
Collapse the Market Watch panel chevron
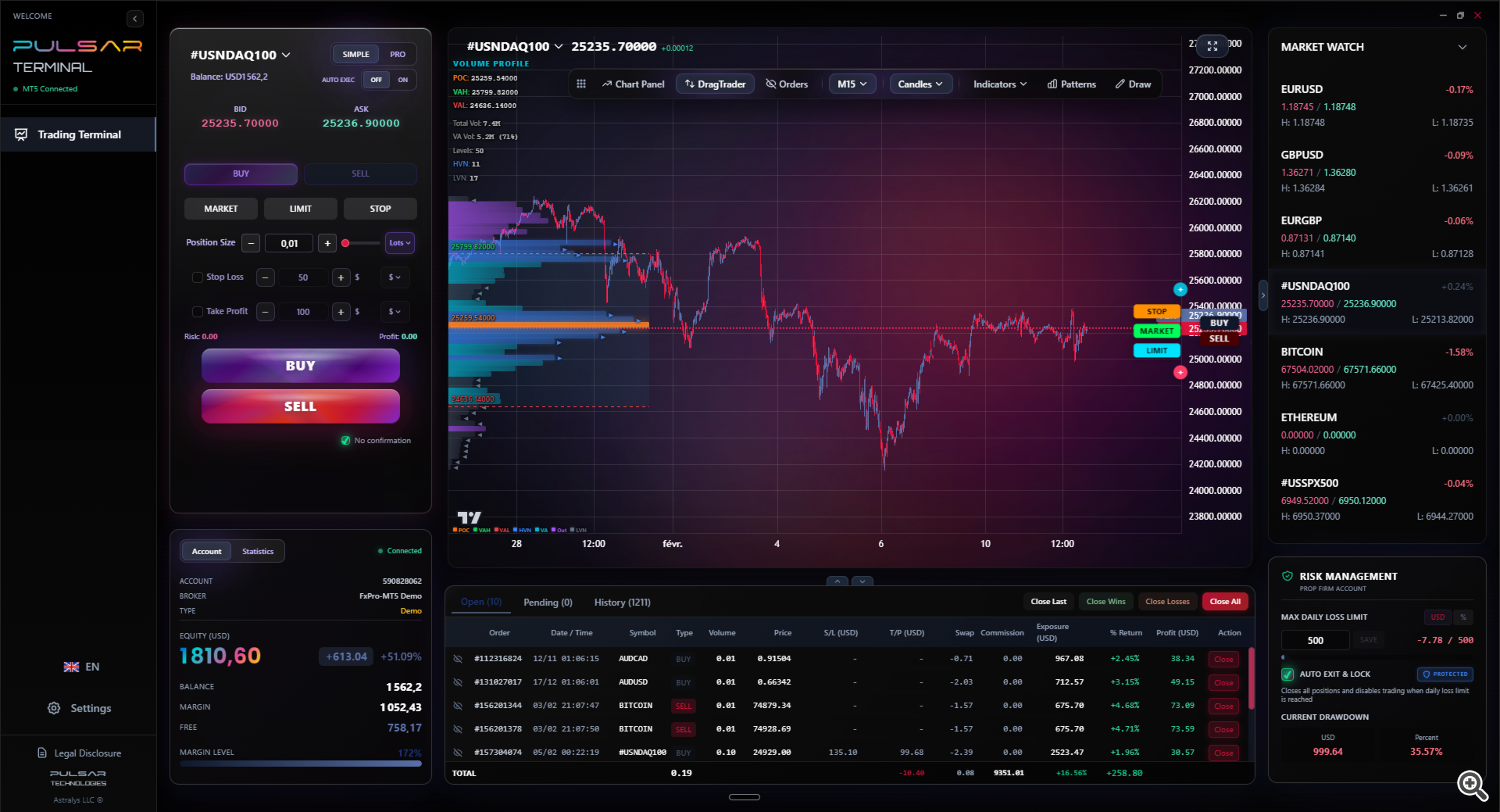click(1462, 47)
